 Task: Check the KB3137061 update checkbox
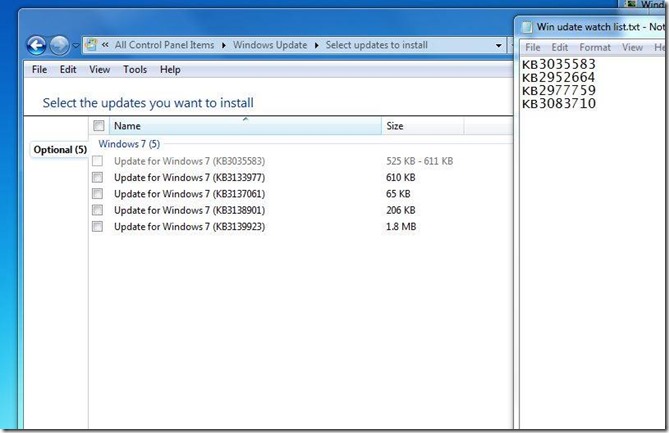(x=98, y=193)
